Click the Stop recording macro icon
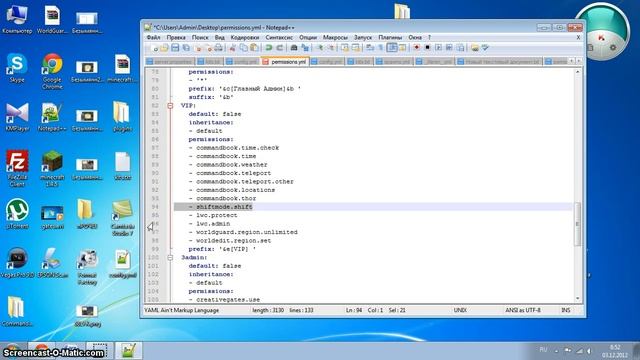Screen dimensions: 640x360 point(427,48)
